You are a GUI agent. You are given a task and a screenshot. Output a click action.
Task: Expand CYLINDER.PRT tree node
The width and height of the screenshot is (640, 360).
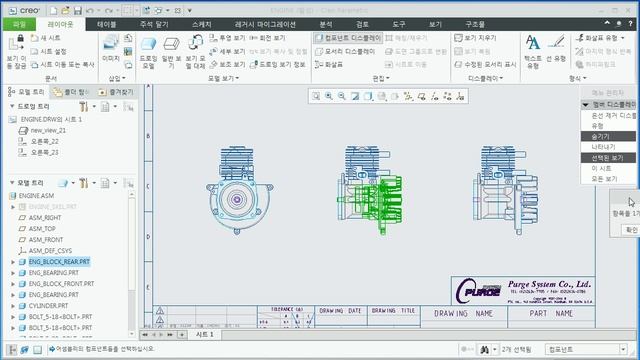[x=13, y=306]
